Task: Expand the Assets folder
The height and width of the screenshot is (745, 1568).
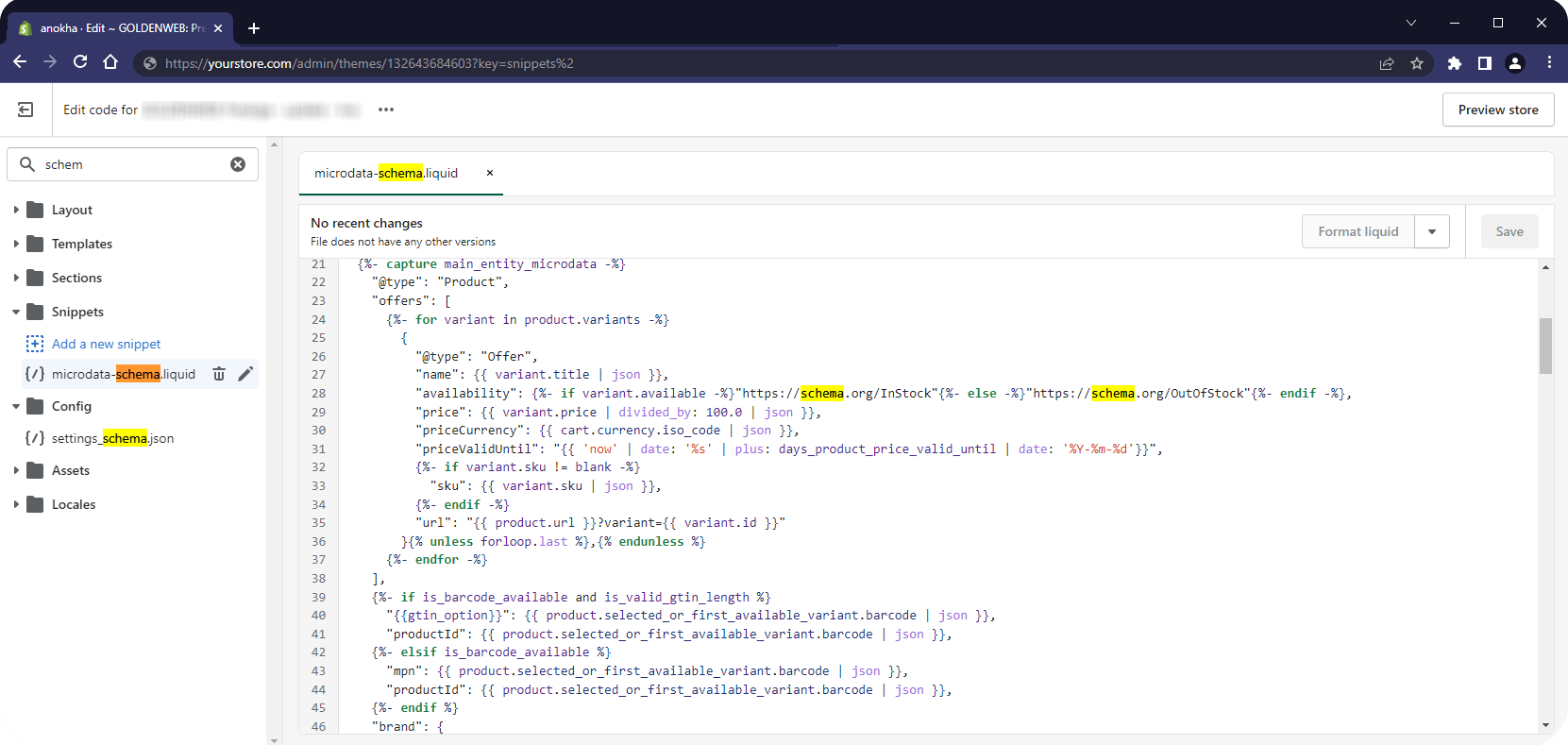Action: (x=16, y=470)
